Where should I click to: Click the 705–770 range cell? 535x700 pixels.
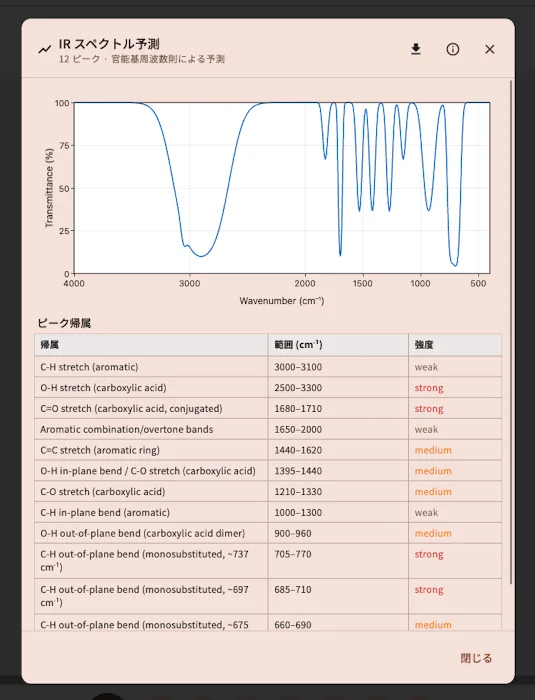tap(338, 561)
